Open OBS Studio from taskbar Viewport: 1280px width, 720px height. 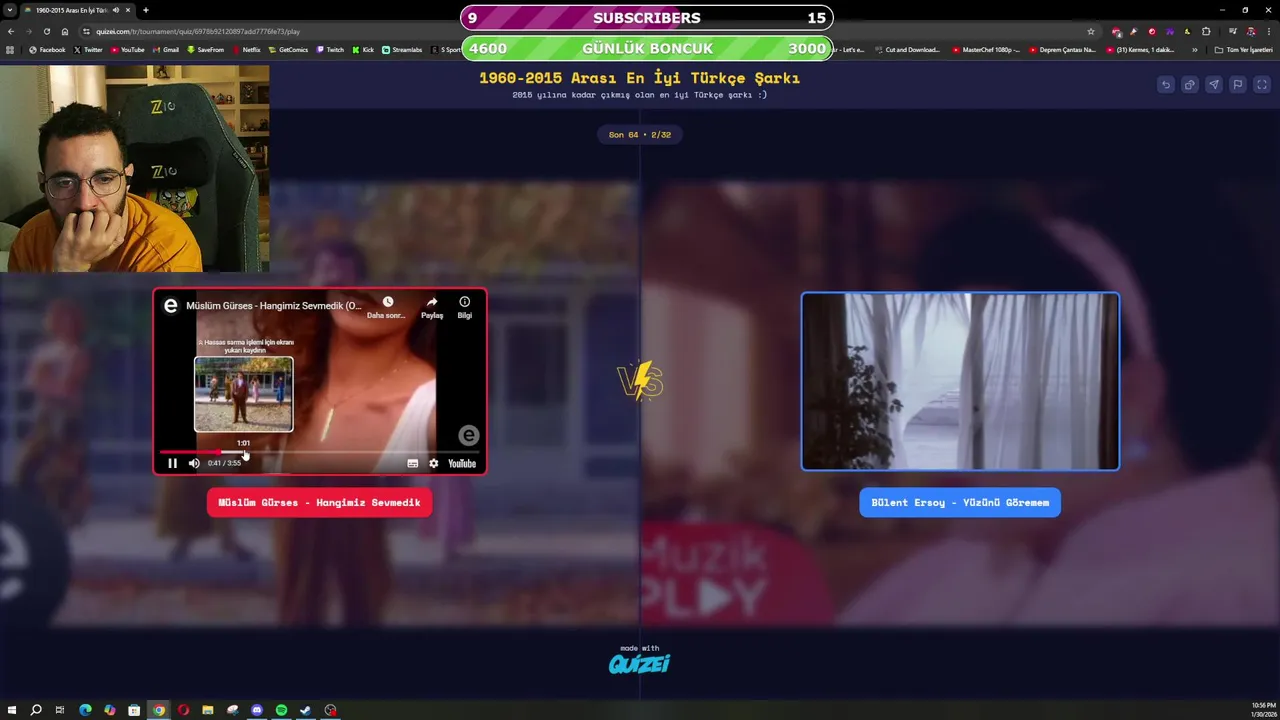click(330, 710)
